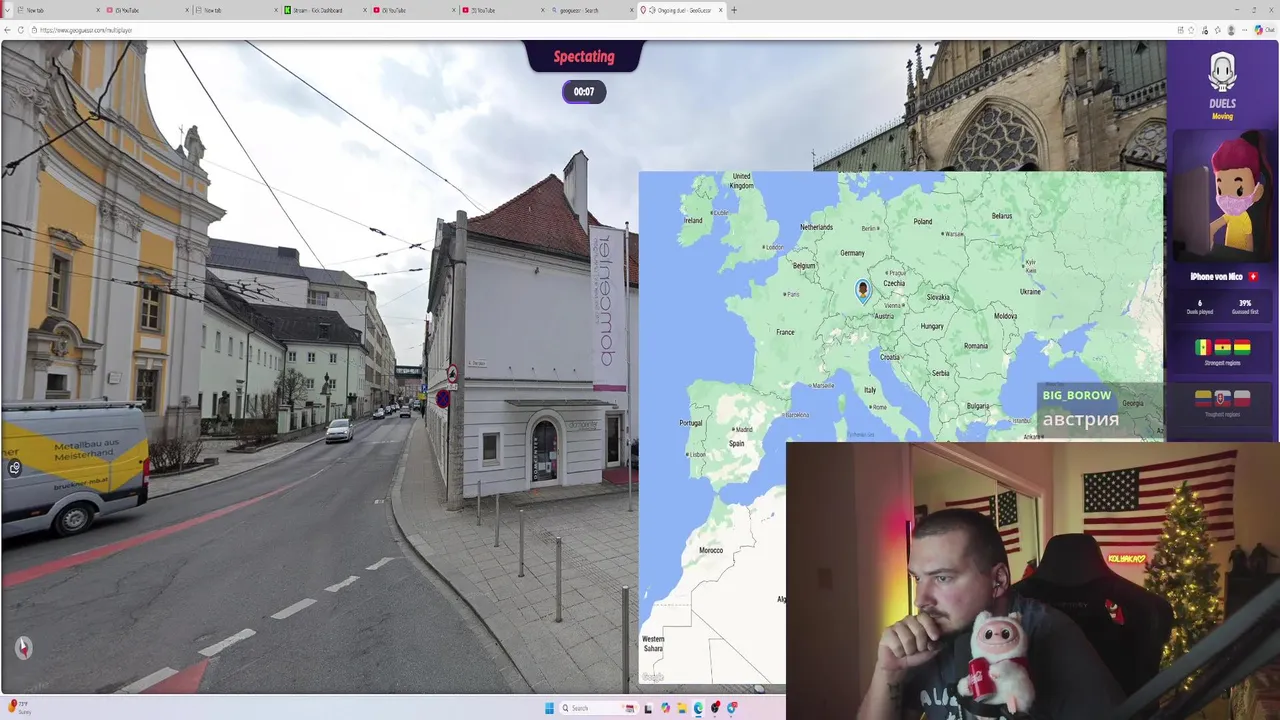
Task: Click the Google logo on the map
Action: (652, 677)
